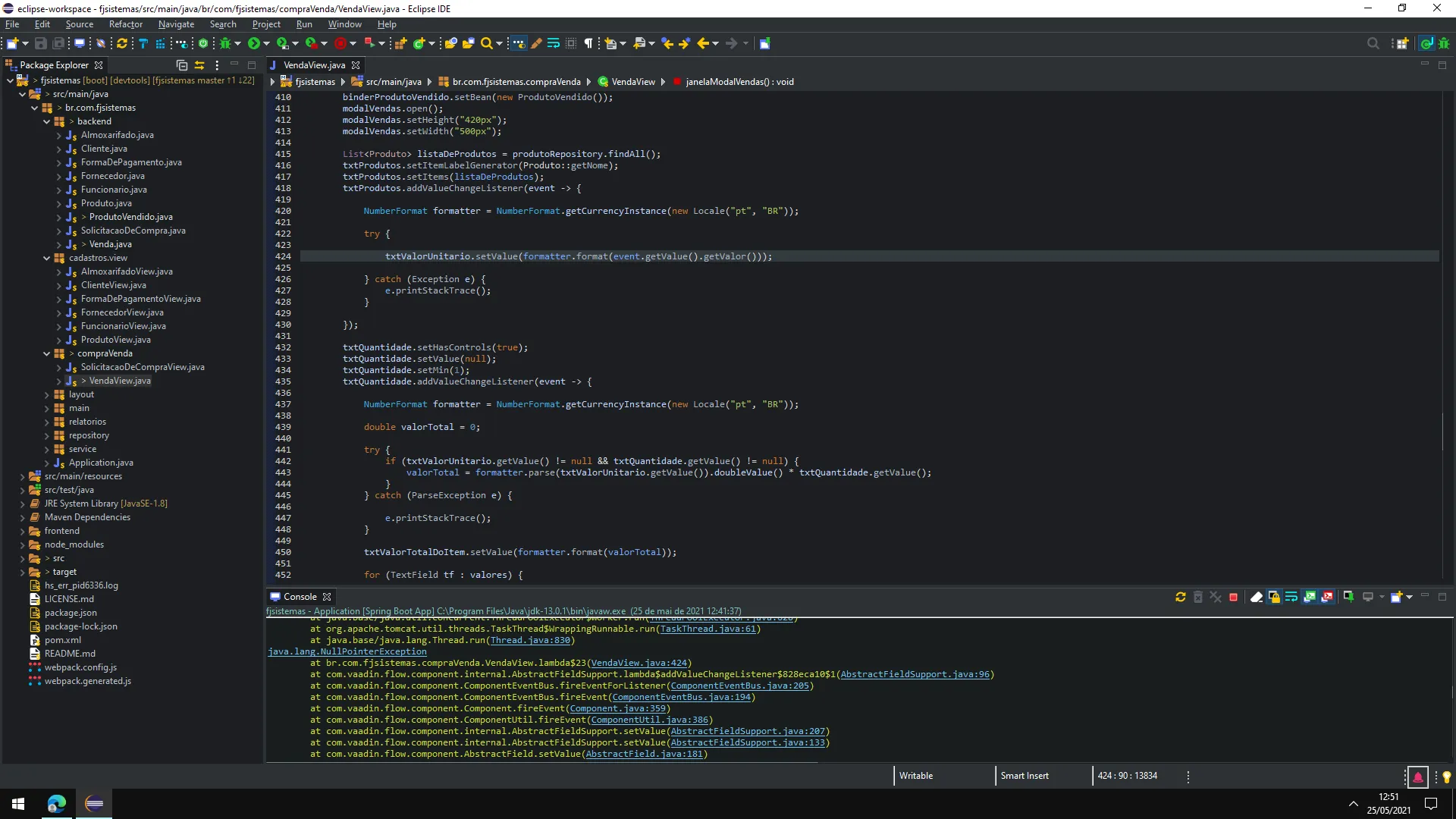Screen dimensions: 1456x819
Task: Terminate the running app with red stop icon
Action: tap(1233, 598)
